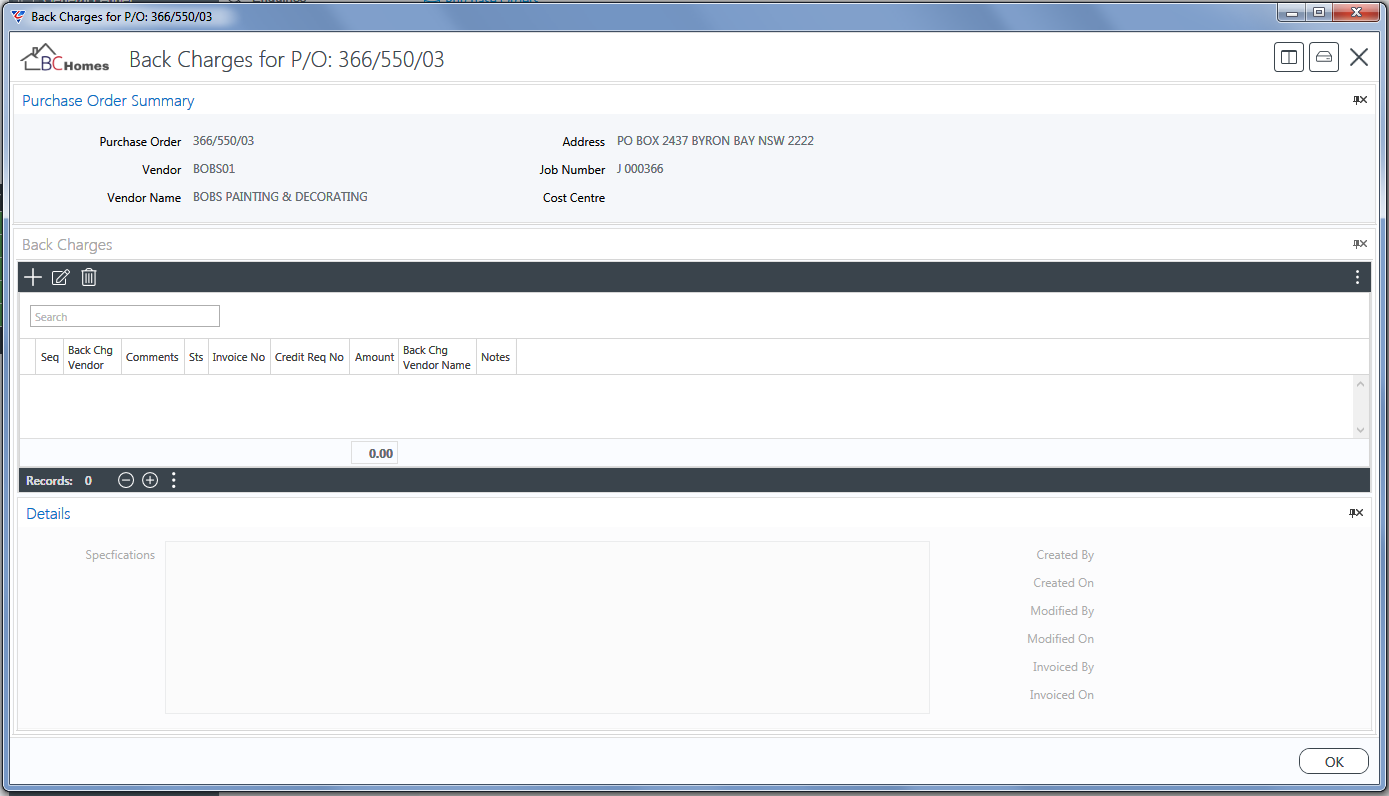The height and width of the screenshot is (796, 1389).
Task: Click the title bar application icon
Action: (18, 17)
